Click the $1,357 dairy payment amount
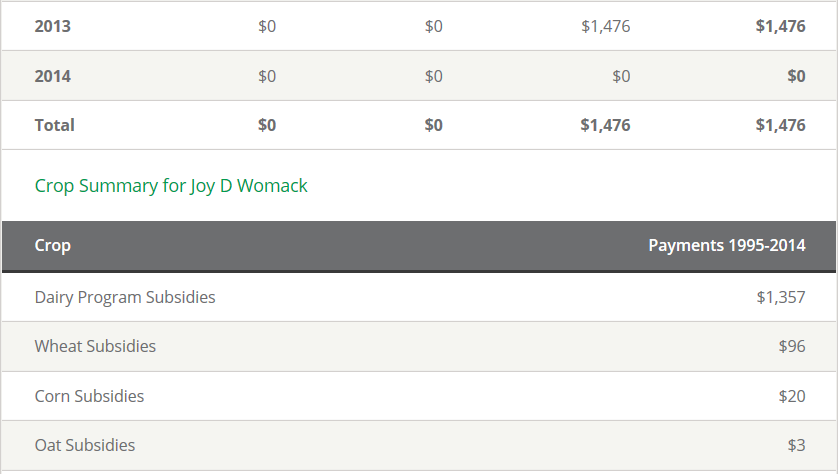The height and width of the screenshot is (474, 839). 781,297
